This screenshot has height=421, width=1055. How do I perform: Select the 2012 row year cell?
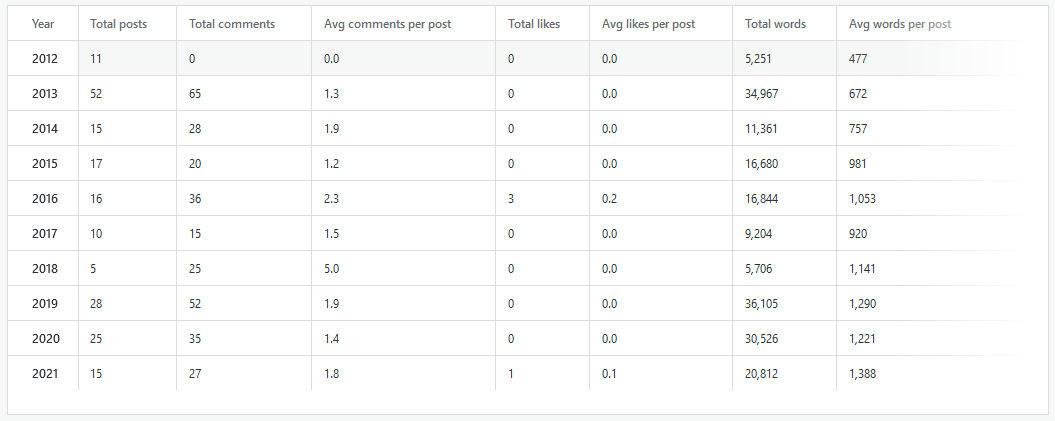44,59
